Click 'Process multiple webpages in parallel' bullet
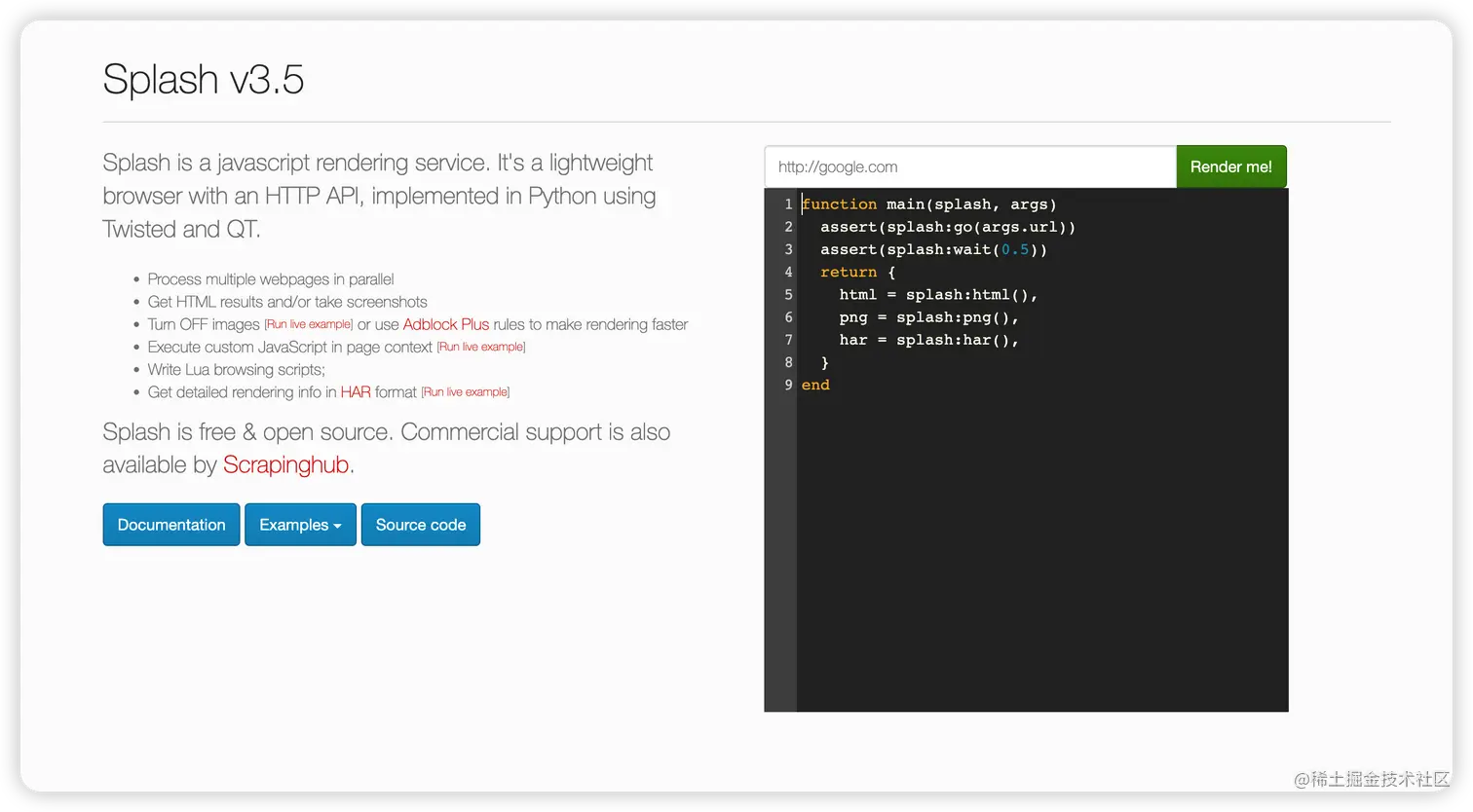This screenshot has width=1473, height=812. point(271,279)
